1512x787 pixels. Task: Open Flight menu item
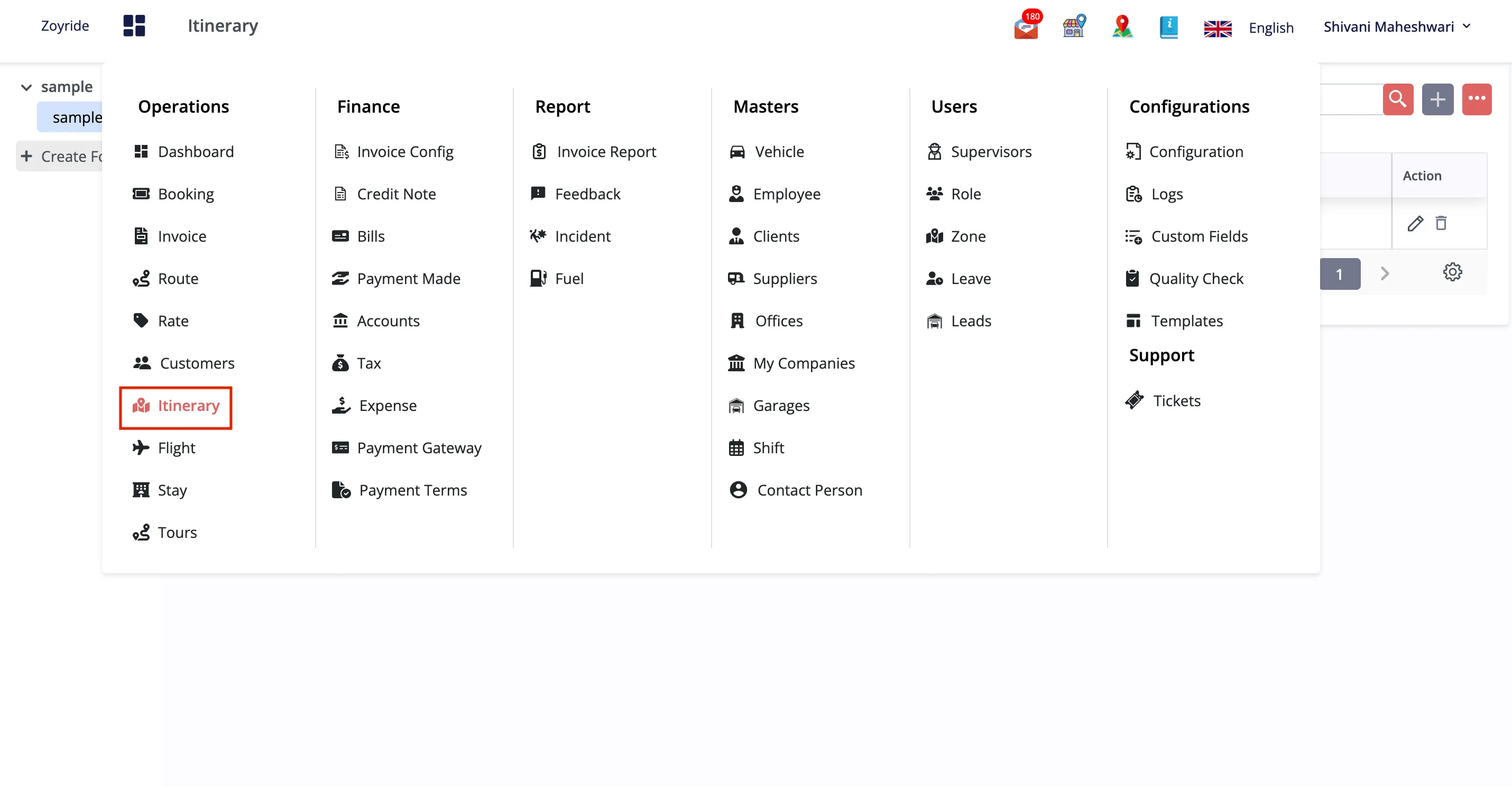164,447
